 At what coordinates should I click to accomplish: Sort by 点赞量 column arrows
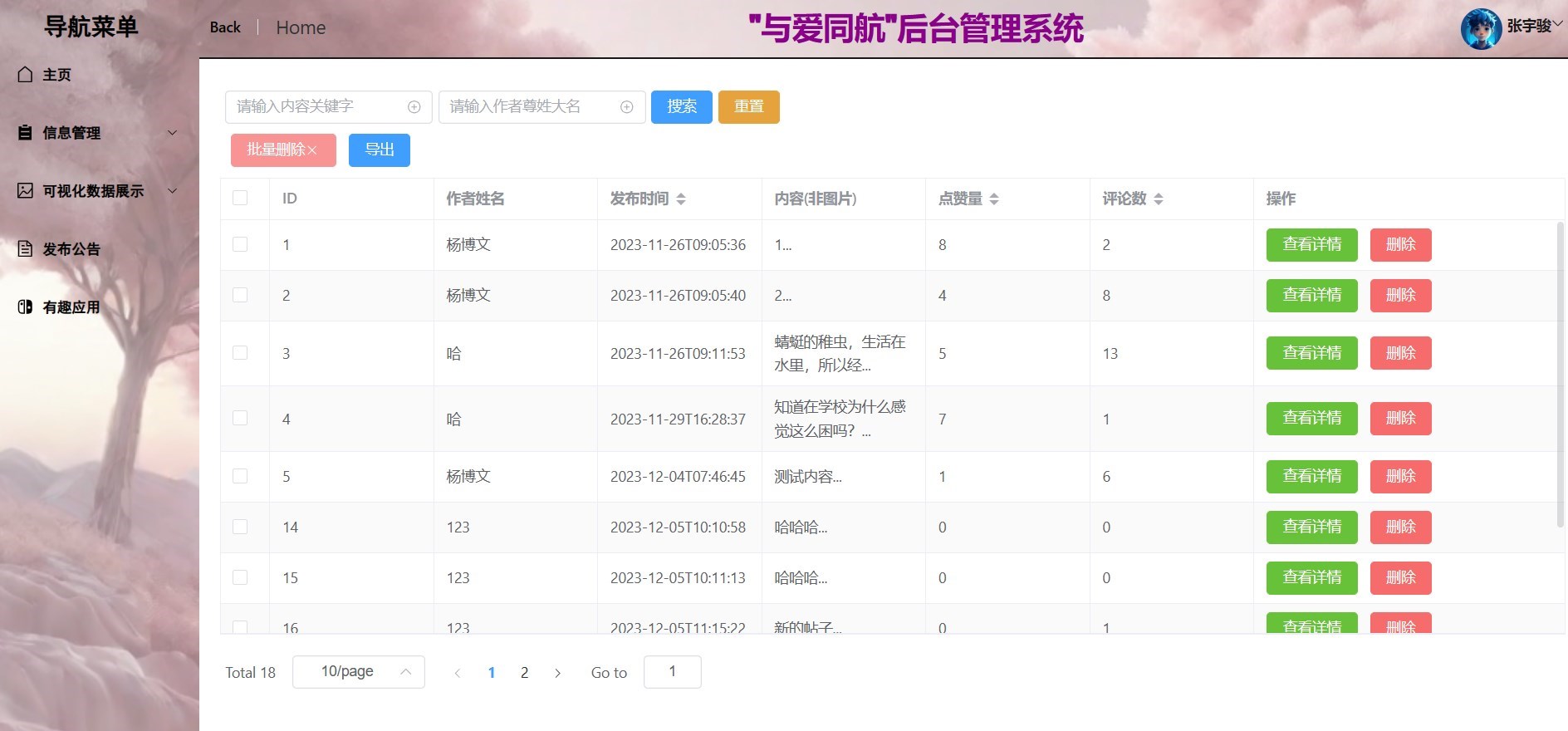[x=994, y=199]
